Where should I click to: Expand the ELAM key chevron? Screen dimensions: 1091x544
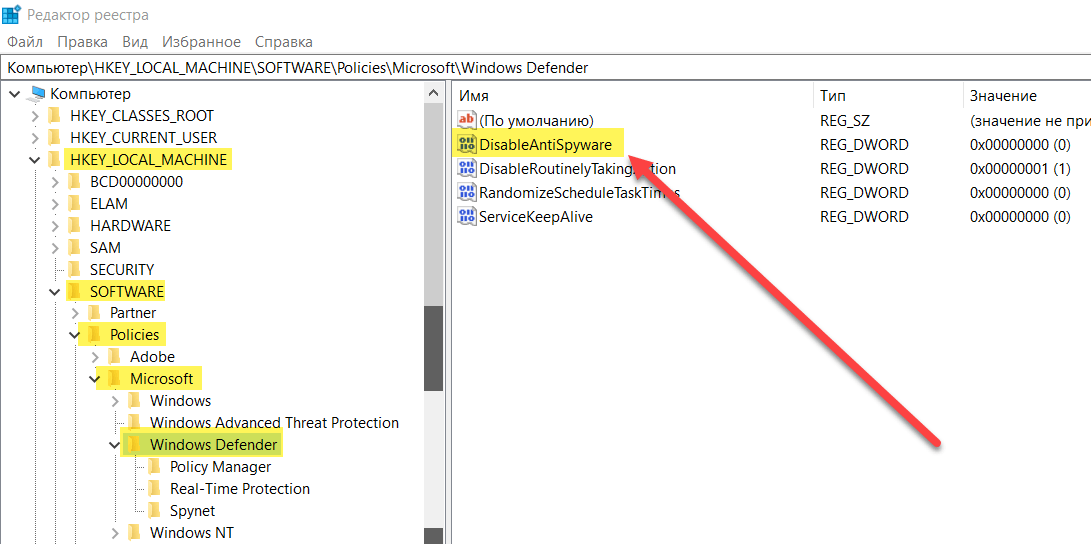point(56,205)
